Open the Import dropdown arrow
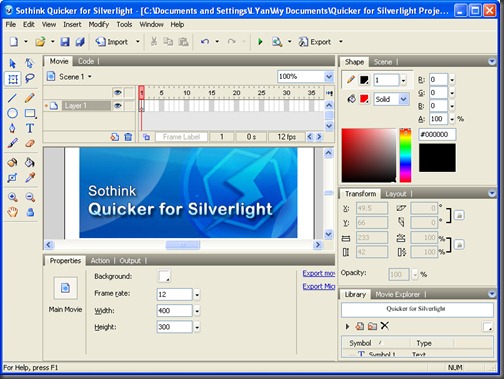Image resolution: width=504 pixels, height=379 pixels. (x=137, y=42)
